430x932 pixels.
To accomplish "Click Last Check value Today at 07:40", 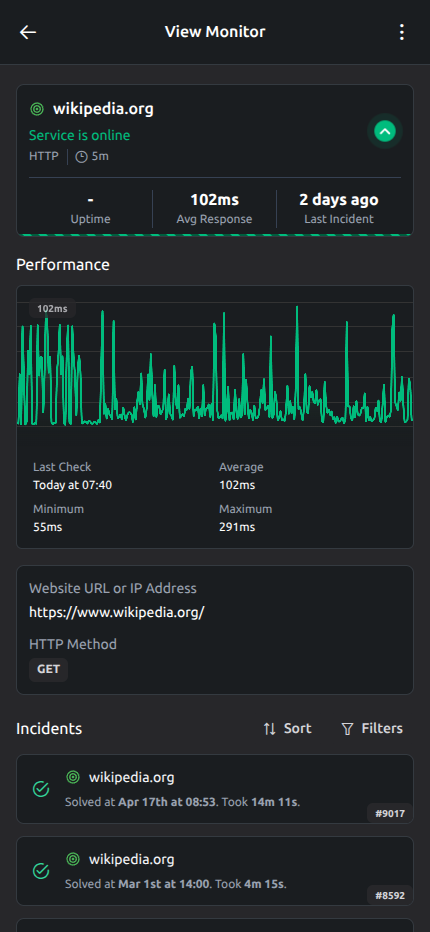I will [x=73, y=485].
